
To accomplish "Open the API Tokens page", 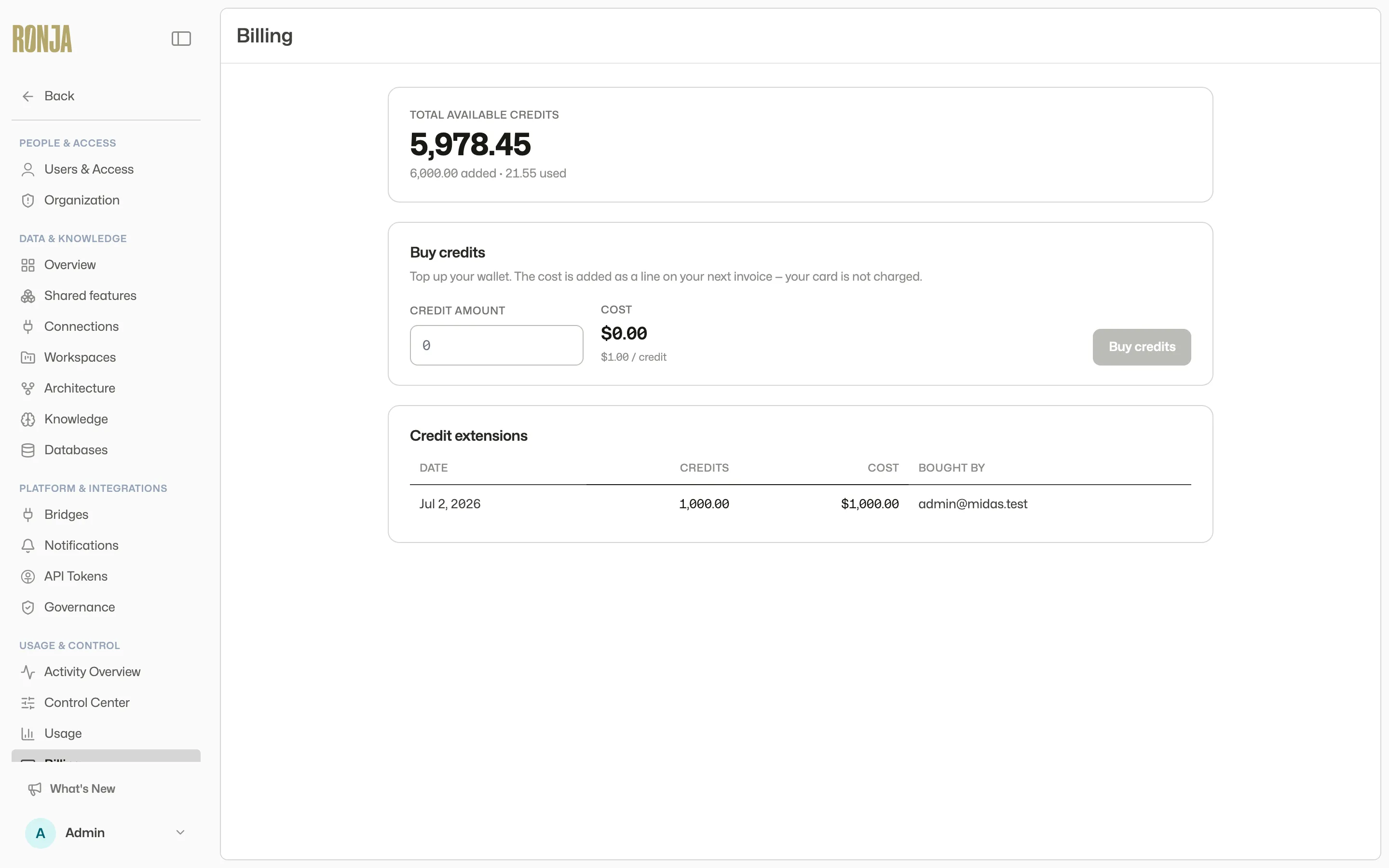I will click(106, 577).
